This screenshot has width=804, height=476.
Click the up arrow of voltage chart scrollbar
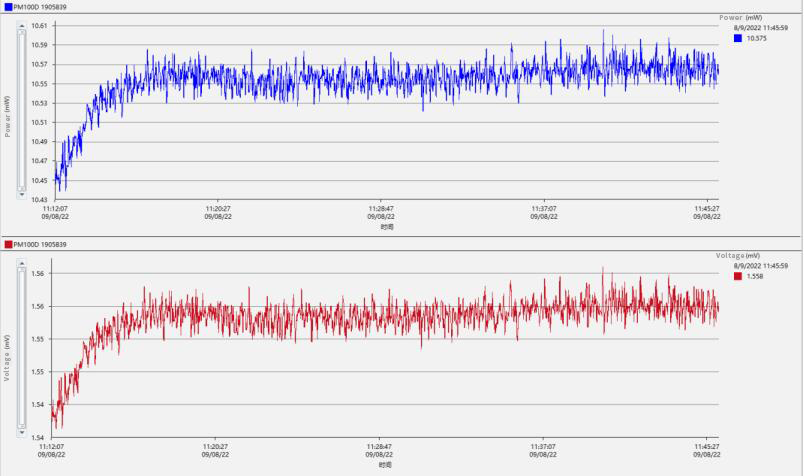21,265
